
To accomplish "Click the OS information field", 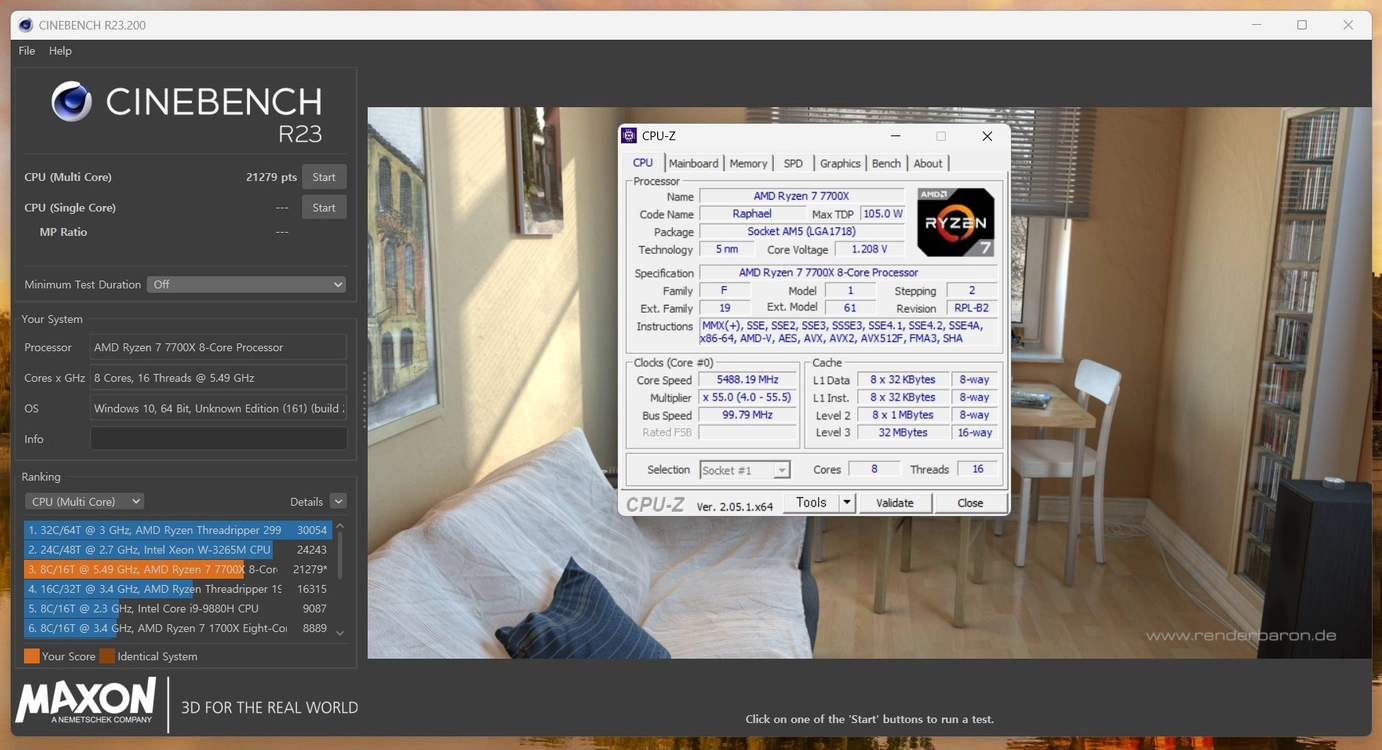I will coord(218,408).
